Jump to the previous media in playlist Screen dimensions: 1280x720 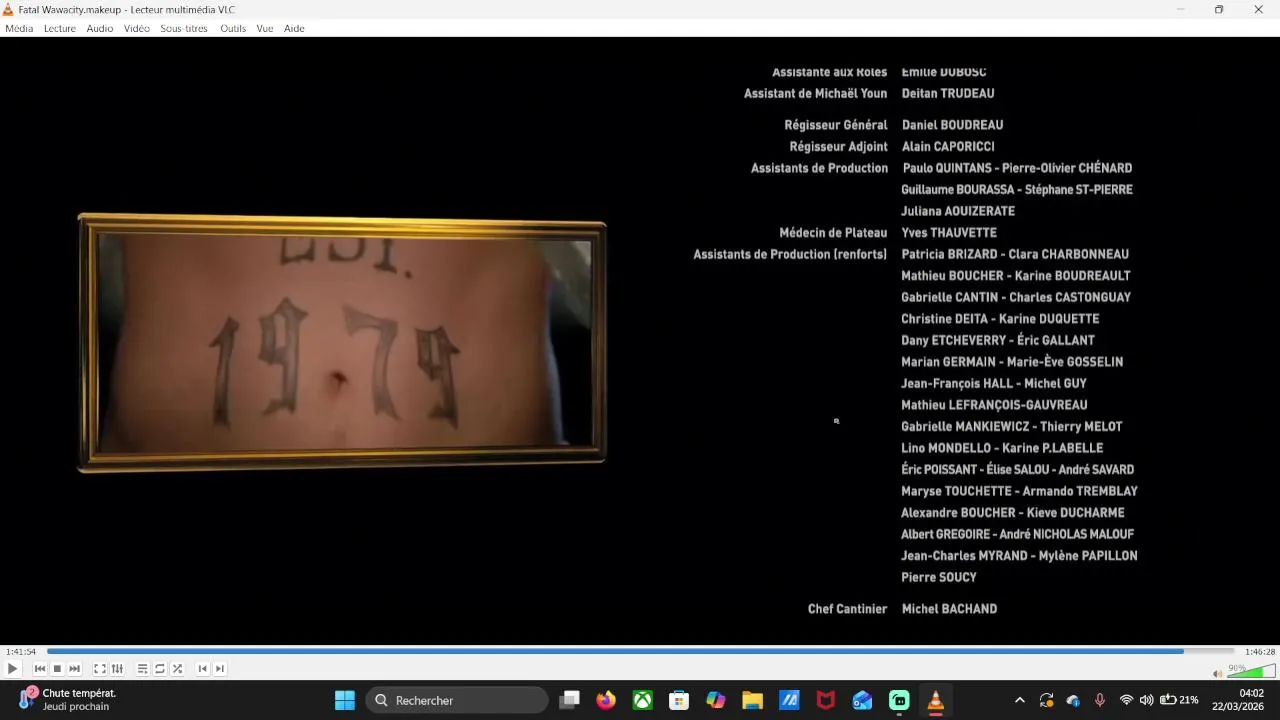(x=40, y=669)
